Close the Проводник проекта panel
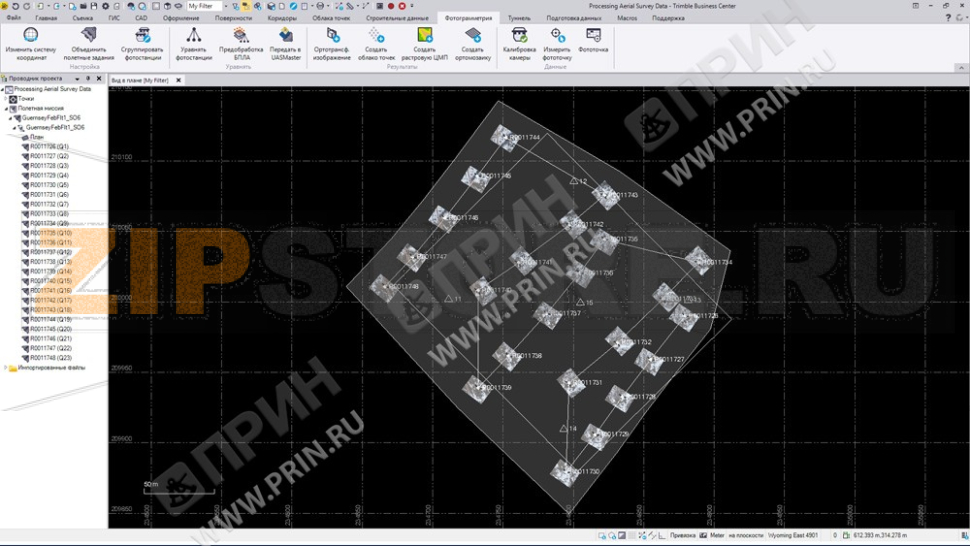The image size is (970, 546). point(99,79)
